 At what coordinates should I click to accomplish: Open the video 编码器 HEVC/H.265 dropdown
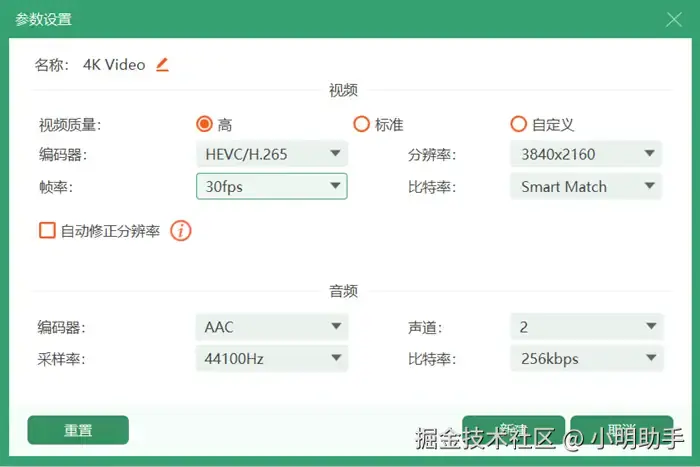(x=272, y=154)
